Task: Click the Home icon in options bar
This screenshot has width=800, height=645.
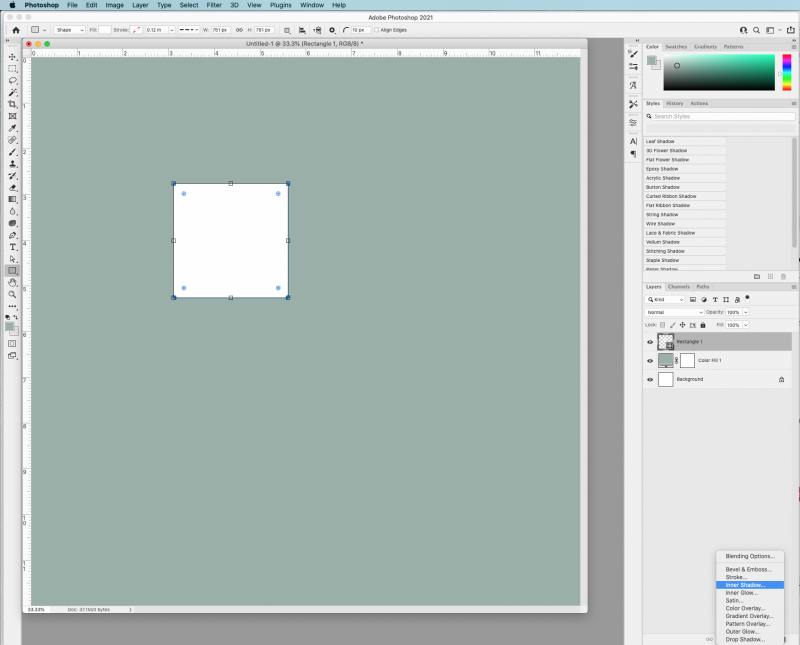Action: (x=16, y=30)
